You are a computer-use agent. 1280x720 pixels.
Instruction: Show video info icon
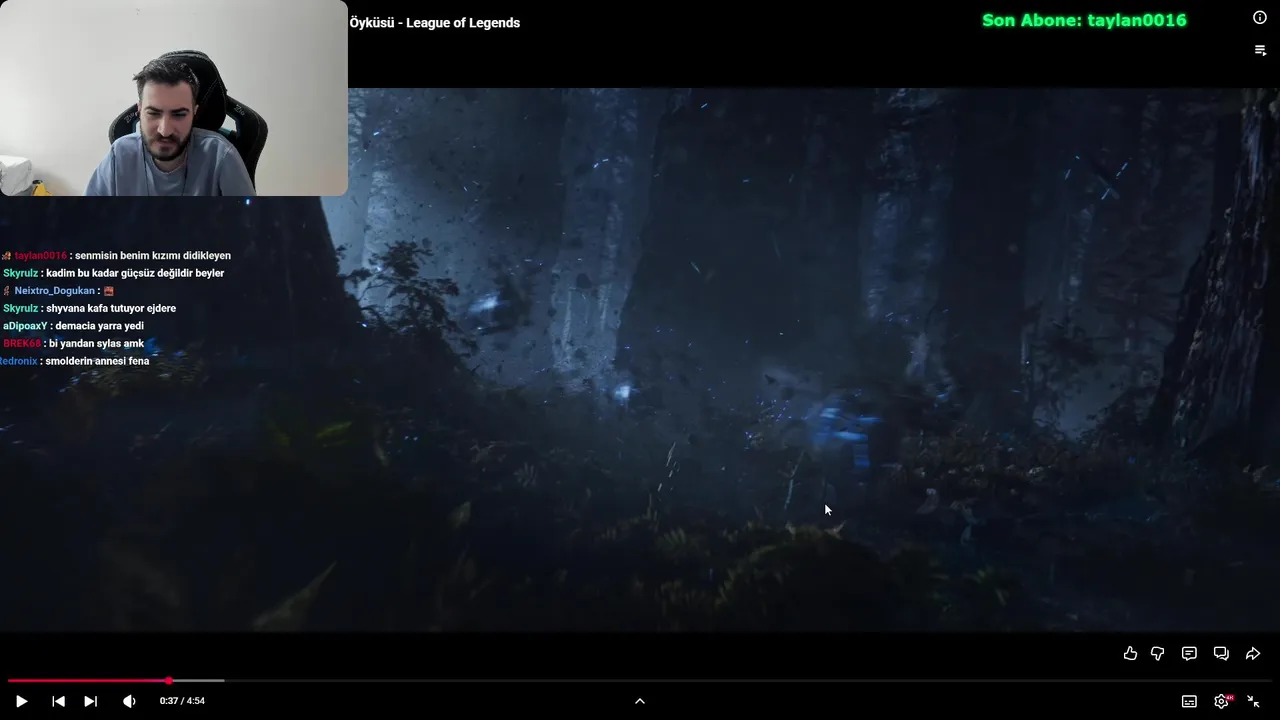(x=1260, y=17)
